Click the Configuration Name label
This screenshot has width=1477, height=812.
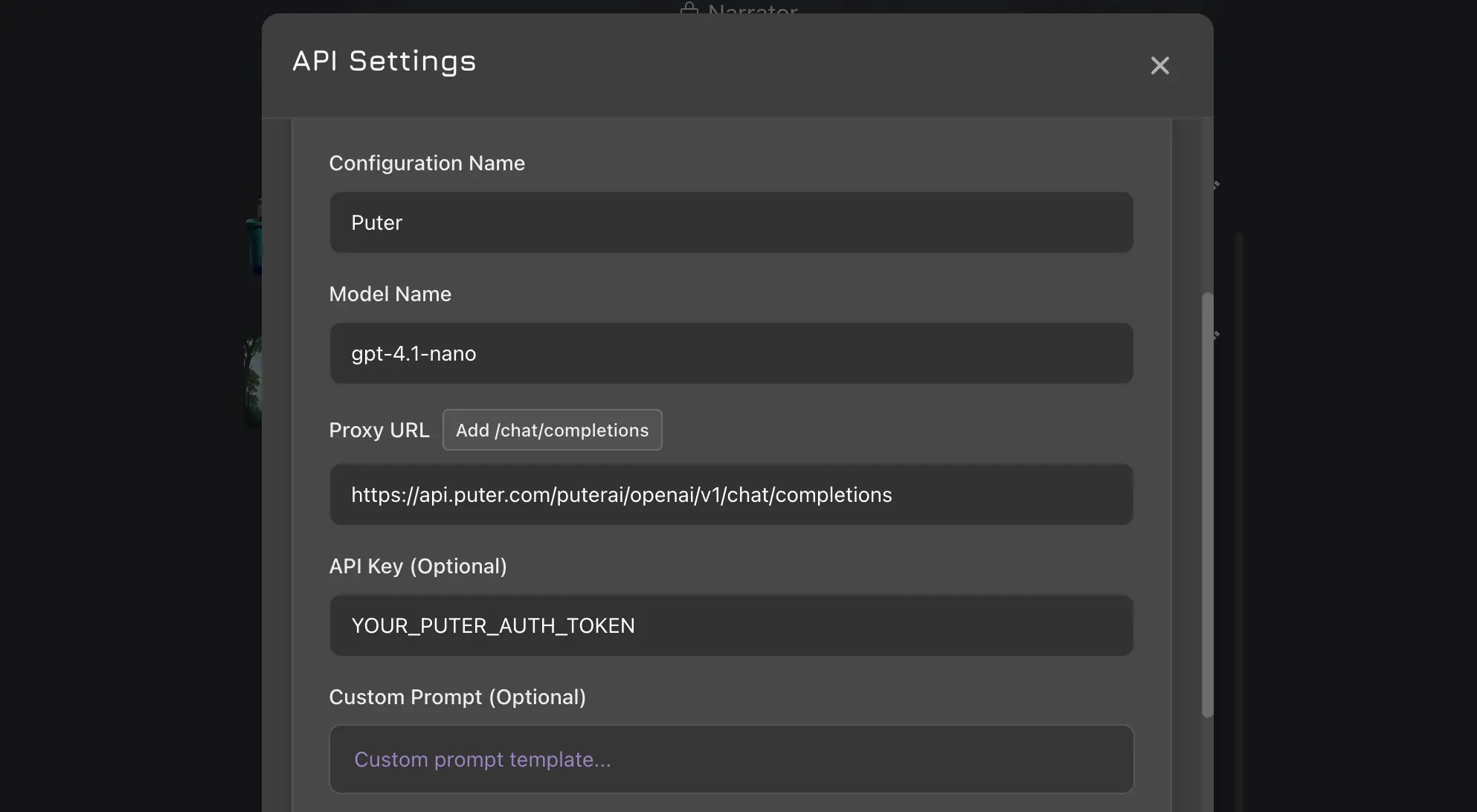tap(427, 163)
